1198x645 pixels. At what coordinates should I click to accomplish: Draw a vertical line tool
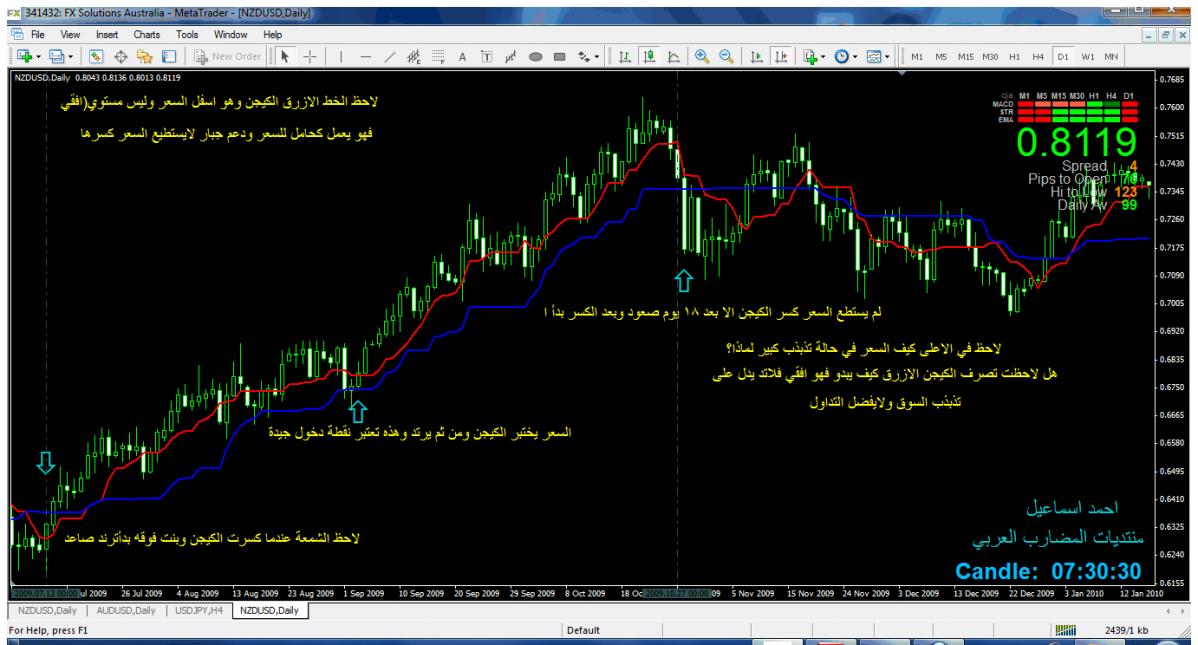[x=341, y=57]
